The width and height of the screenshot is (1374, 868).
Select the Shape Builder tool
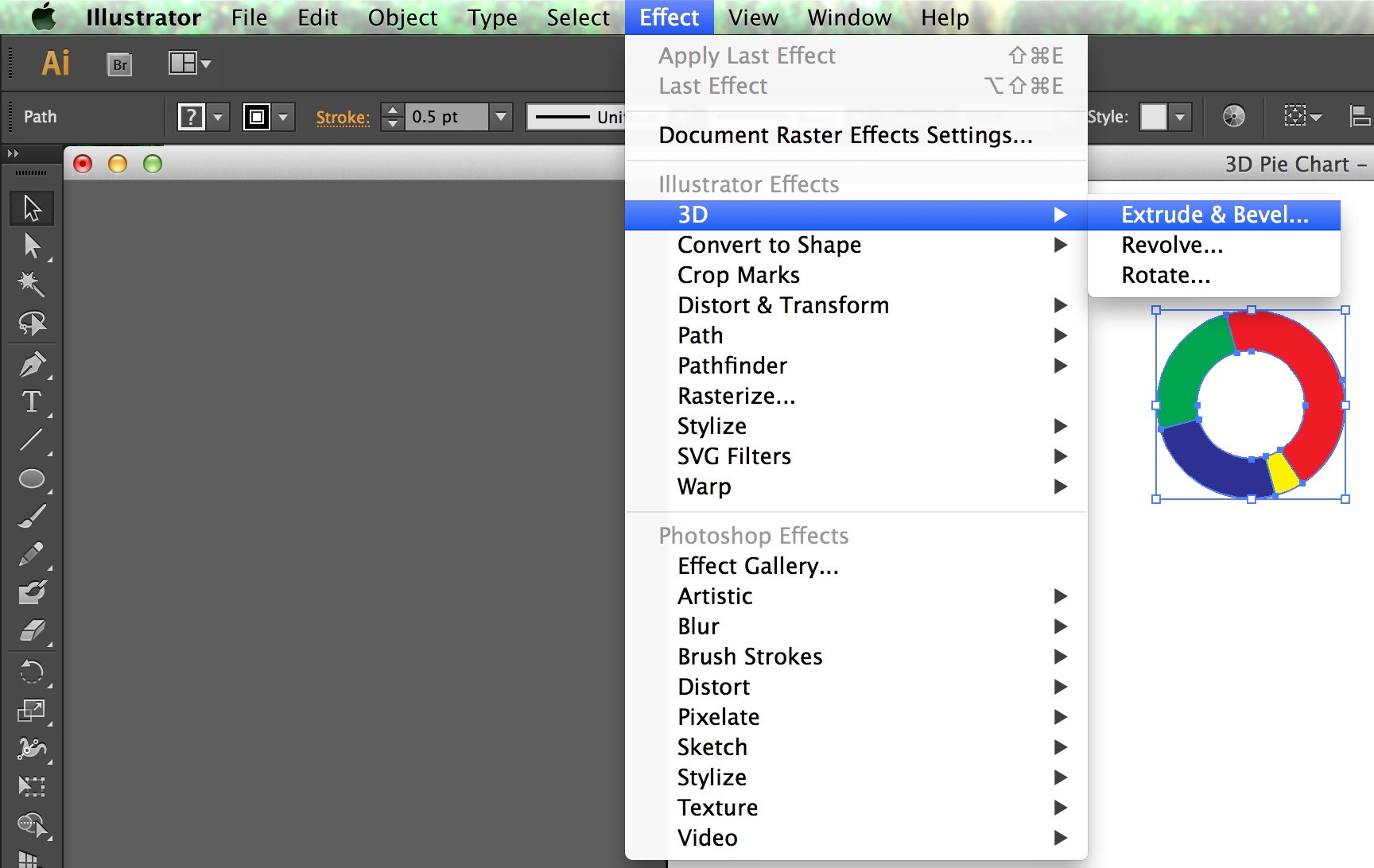[32, 824]
